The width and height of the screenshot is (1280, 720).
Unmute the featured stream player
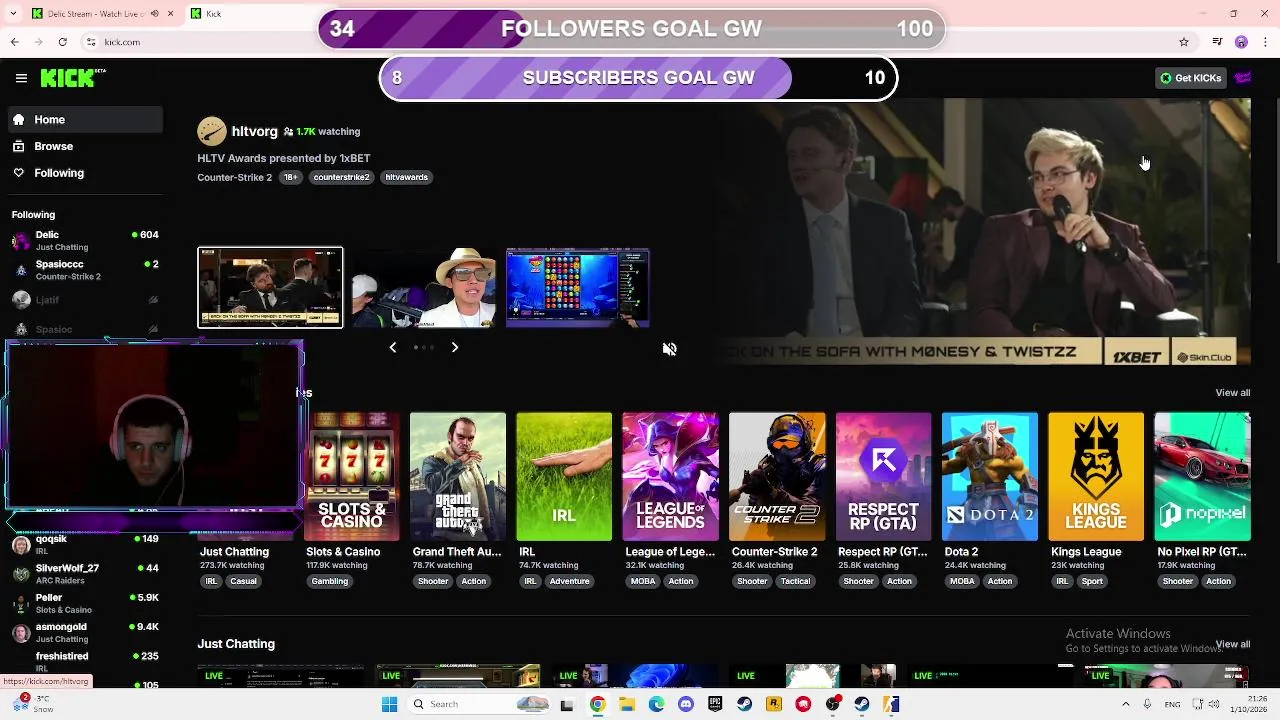(669, 349)
